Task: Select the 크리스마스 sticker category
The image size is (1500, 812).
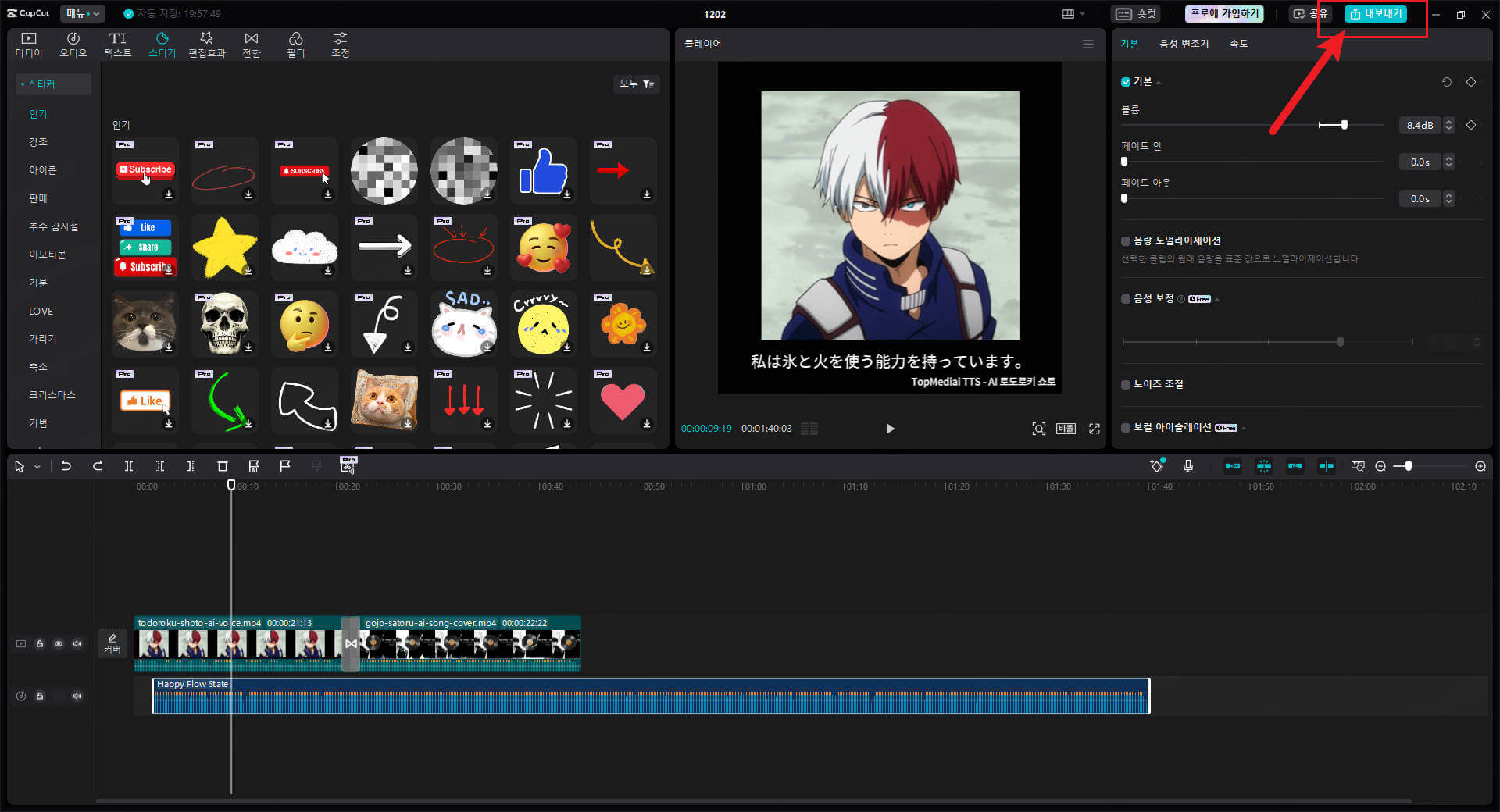Action: coord(52,395)
